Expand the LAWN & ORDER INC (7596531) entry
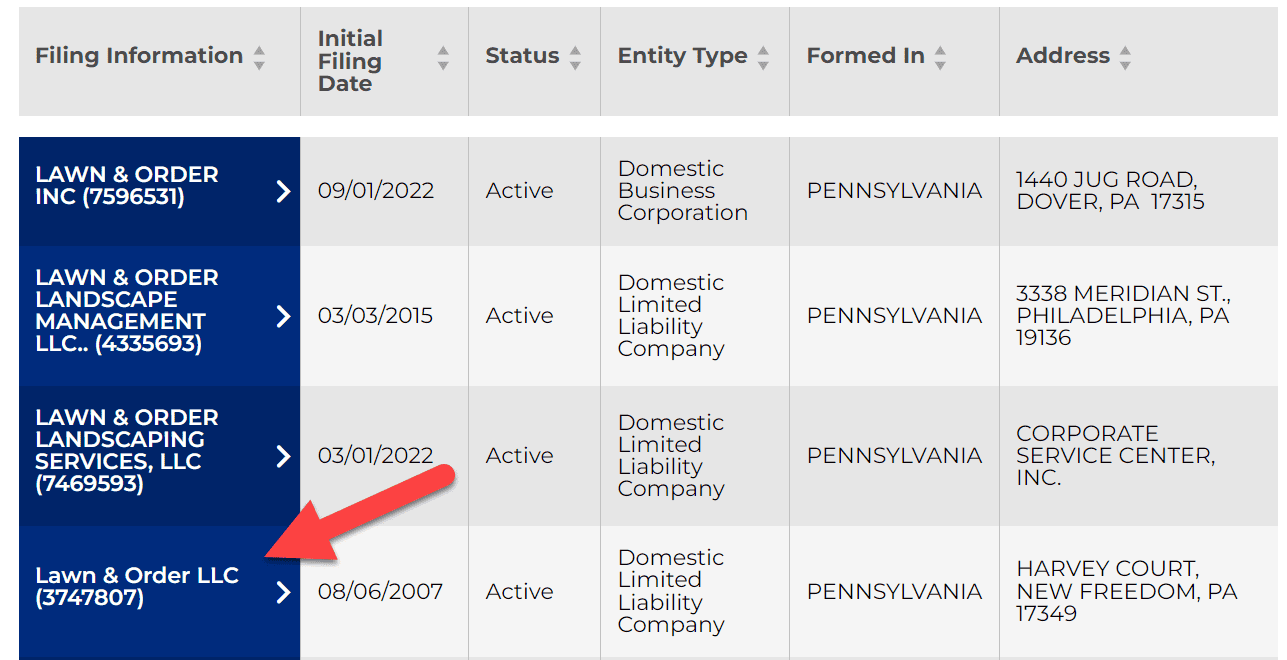Image resolution: width=1287 pixels, height=660 pixels. (282, 190)
